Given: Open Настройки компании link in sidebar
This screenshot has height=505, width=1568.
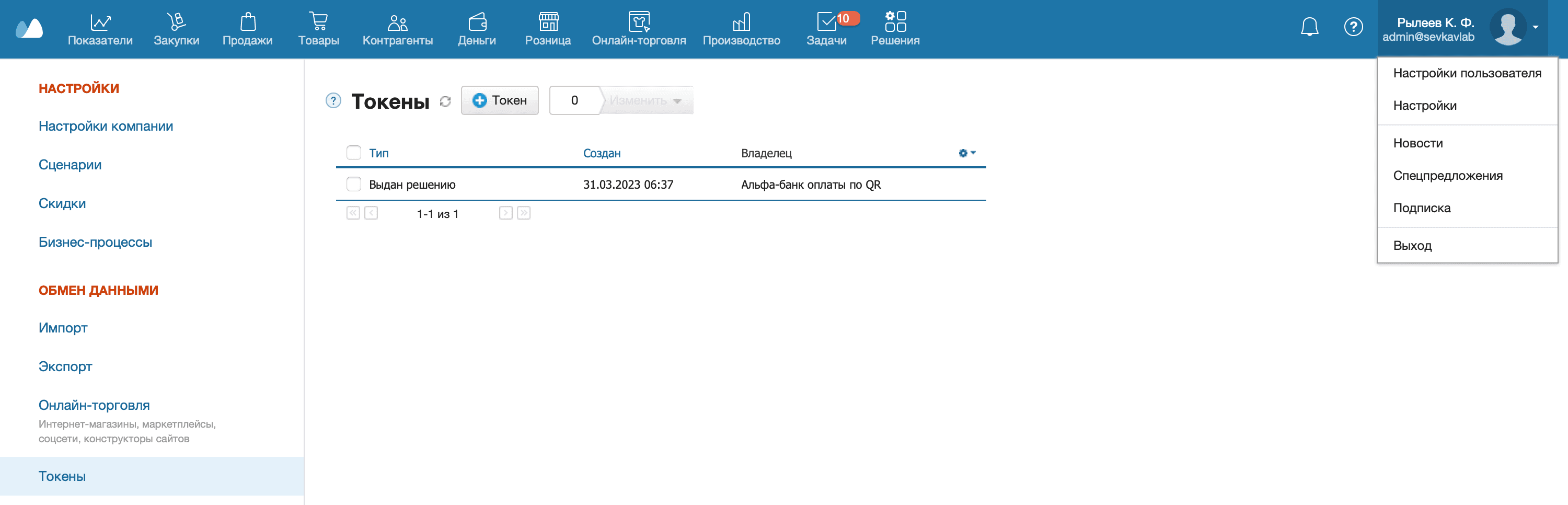Looking at the screenshot, I should [x=105, y=126].
